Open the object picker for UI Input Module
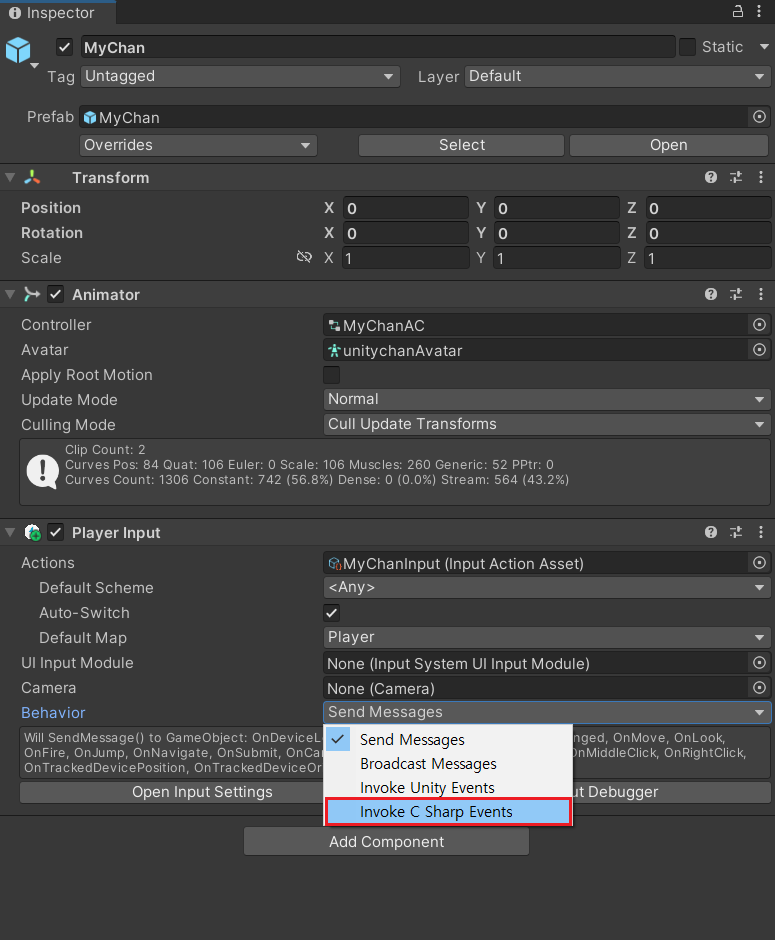 click(x=759, y=663)
